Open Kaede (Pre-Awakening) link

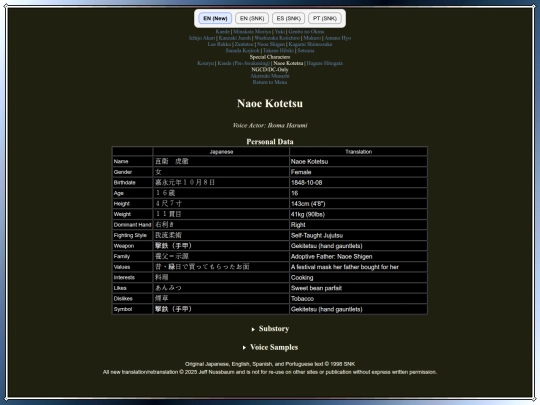point(243,63)
